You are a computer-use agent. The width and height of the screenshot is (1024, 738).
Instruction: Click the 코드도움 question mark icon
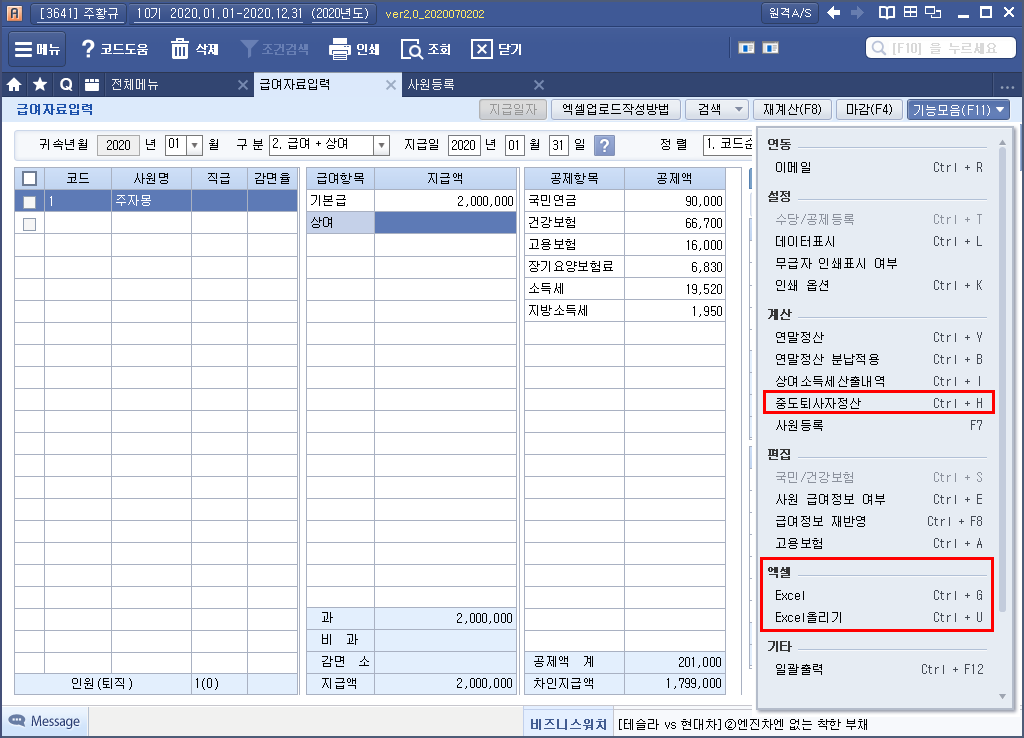click(x=88, y=49)
